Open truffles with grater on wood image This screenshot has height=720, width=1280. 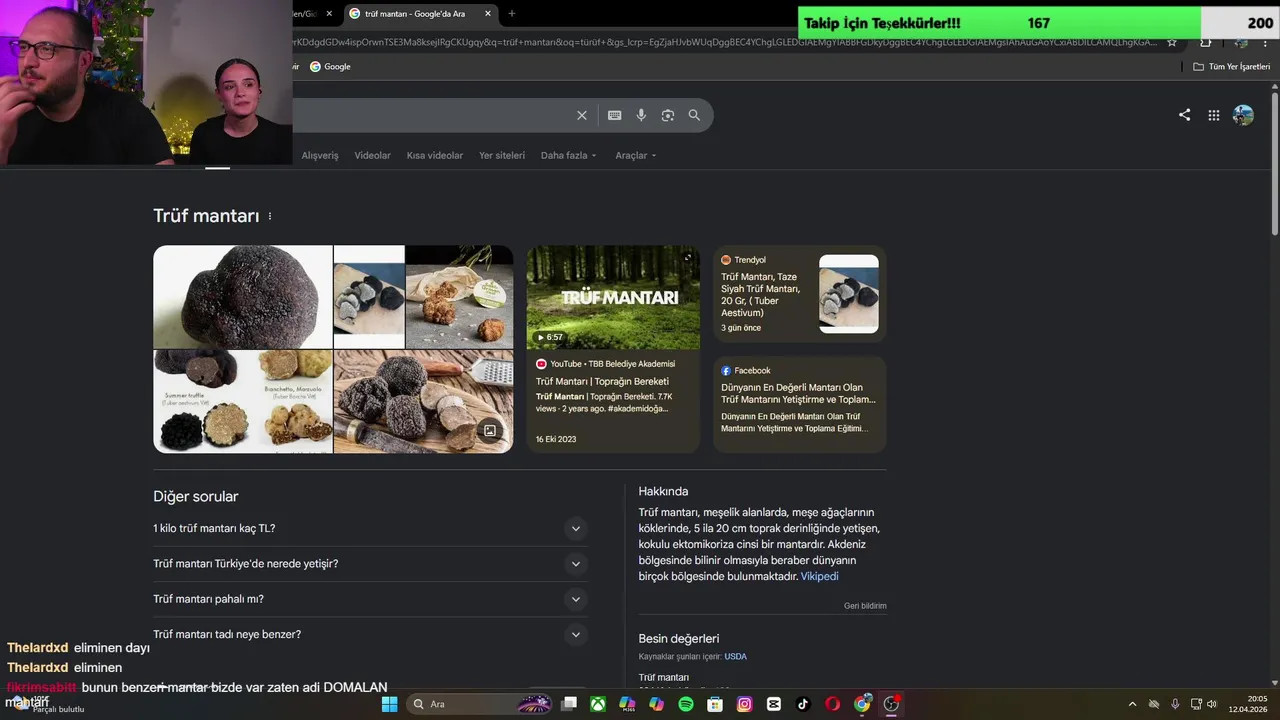[424, 401]
